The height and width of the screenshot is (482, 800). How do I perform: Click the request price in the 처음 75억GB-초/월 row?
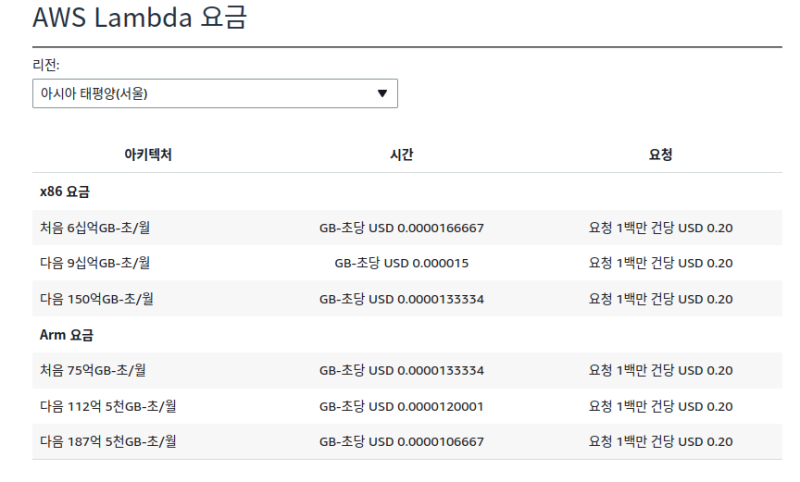[x=660, y=370]
